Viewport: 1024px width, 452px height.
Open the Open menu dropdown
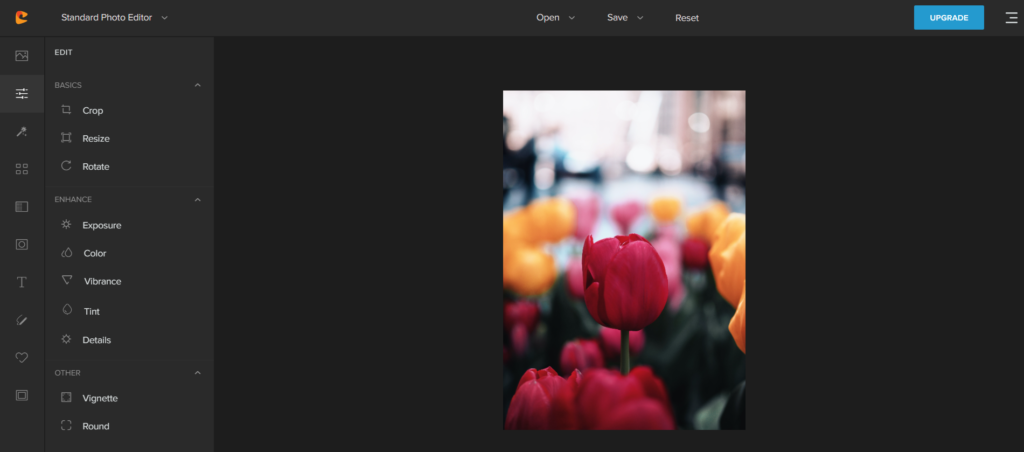(x=556, y=18)
